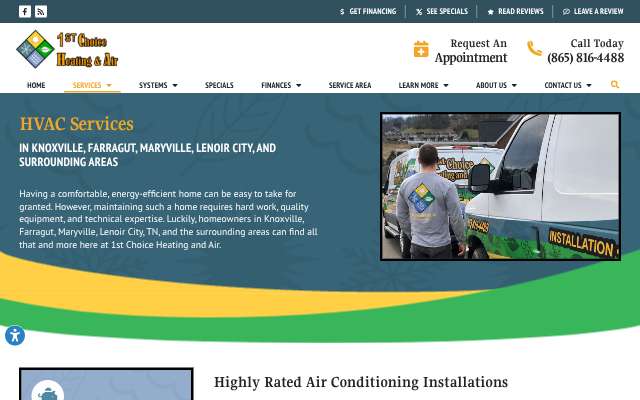Expand the Learn More dropdown arrow
Viewport: 640px width, 400px height.
click(446, 85)
